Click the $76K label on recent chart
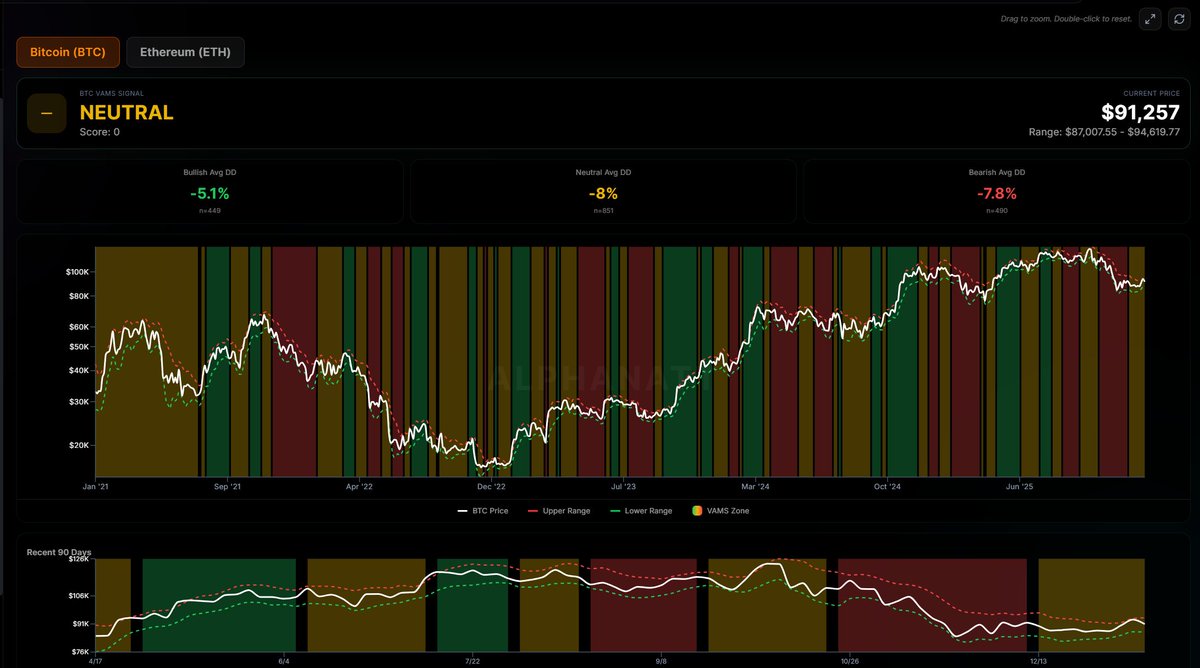Viewport: 1200px width, 668px height. (80, 652)
